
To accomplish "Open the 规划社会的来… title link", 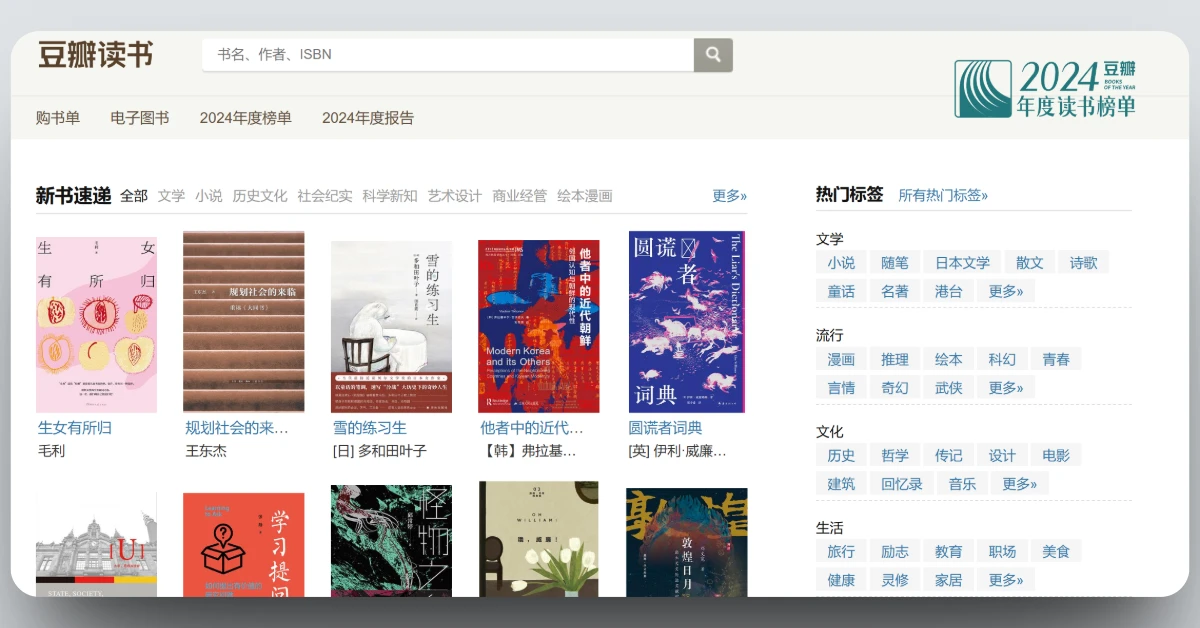I will pyautogui.click(x=237, y=428).
